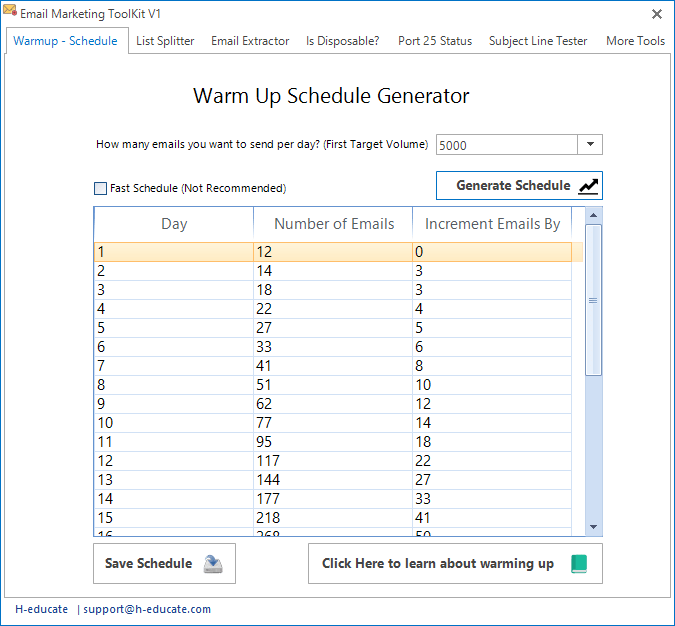
Task: Close the Email Marketing ToolKit window
Action: [x=656, y=14]
